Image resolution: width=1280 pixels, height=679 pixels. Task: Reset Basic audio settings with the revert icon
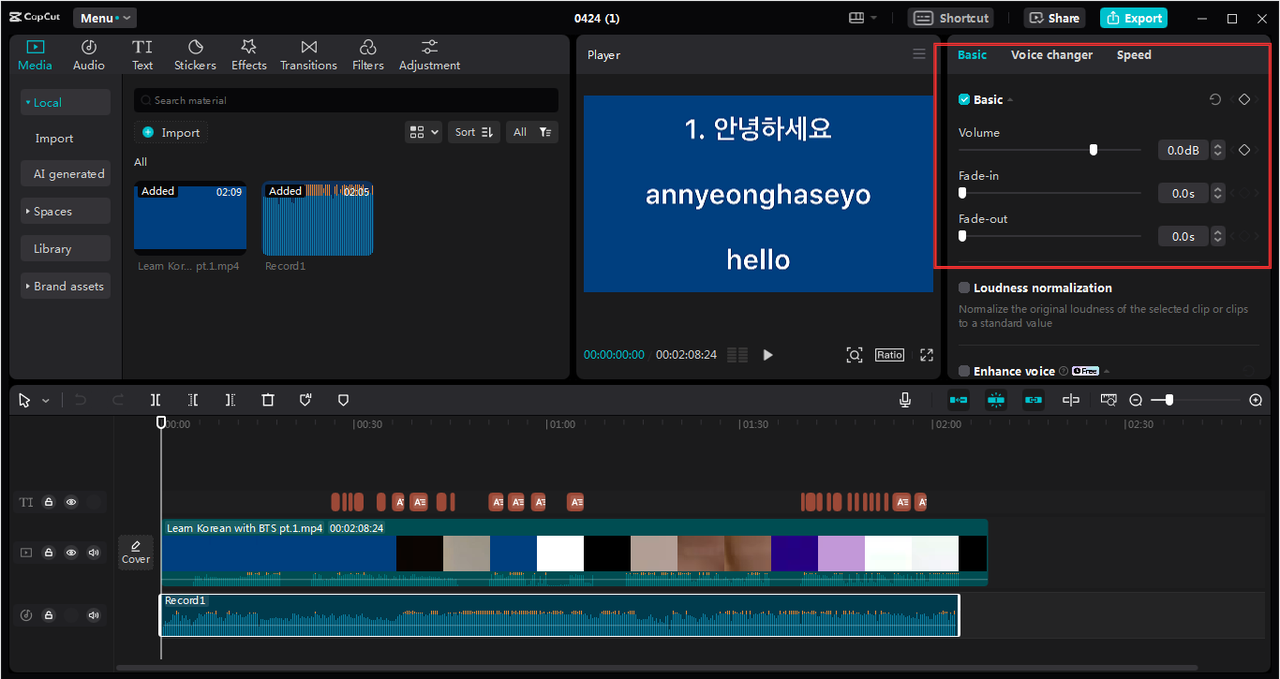pos(1215,100)
